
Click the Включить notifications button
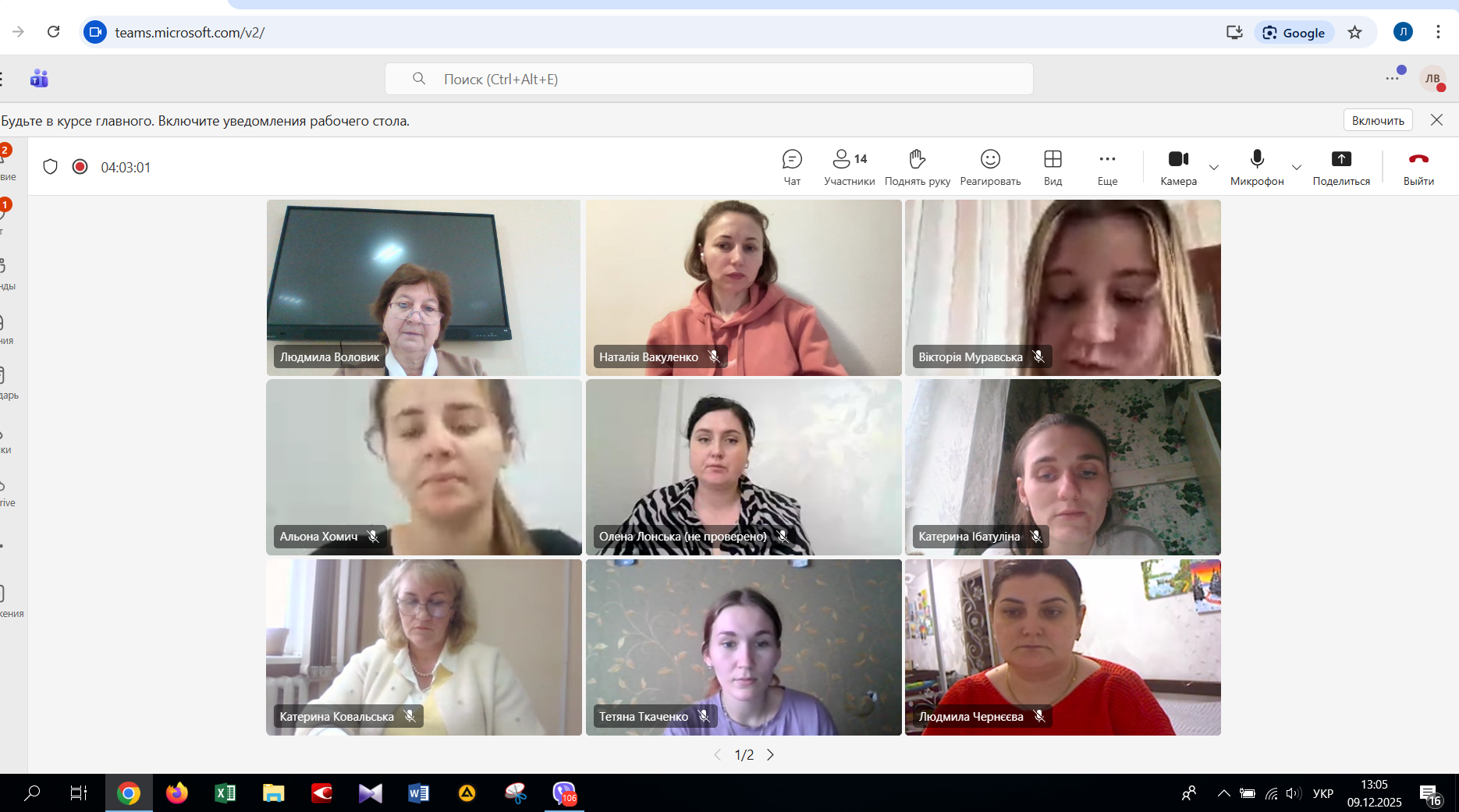point(1377,120)
